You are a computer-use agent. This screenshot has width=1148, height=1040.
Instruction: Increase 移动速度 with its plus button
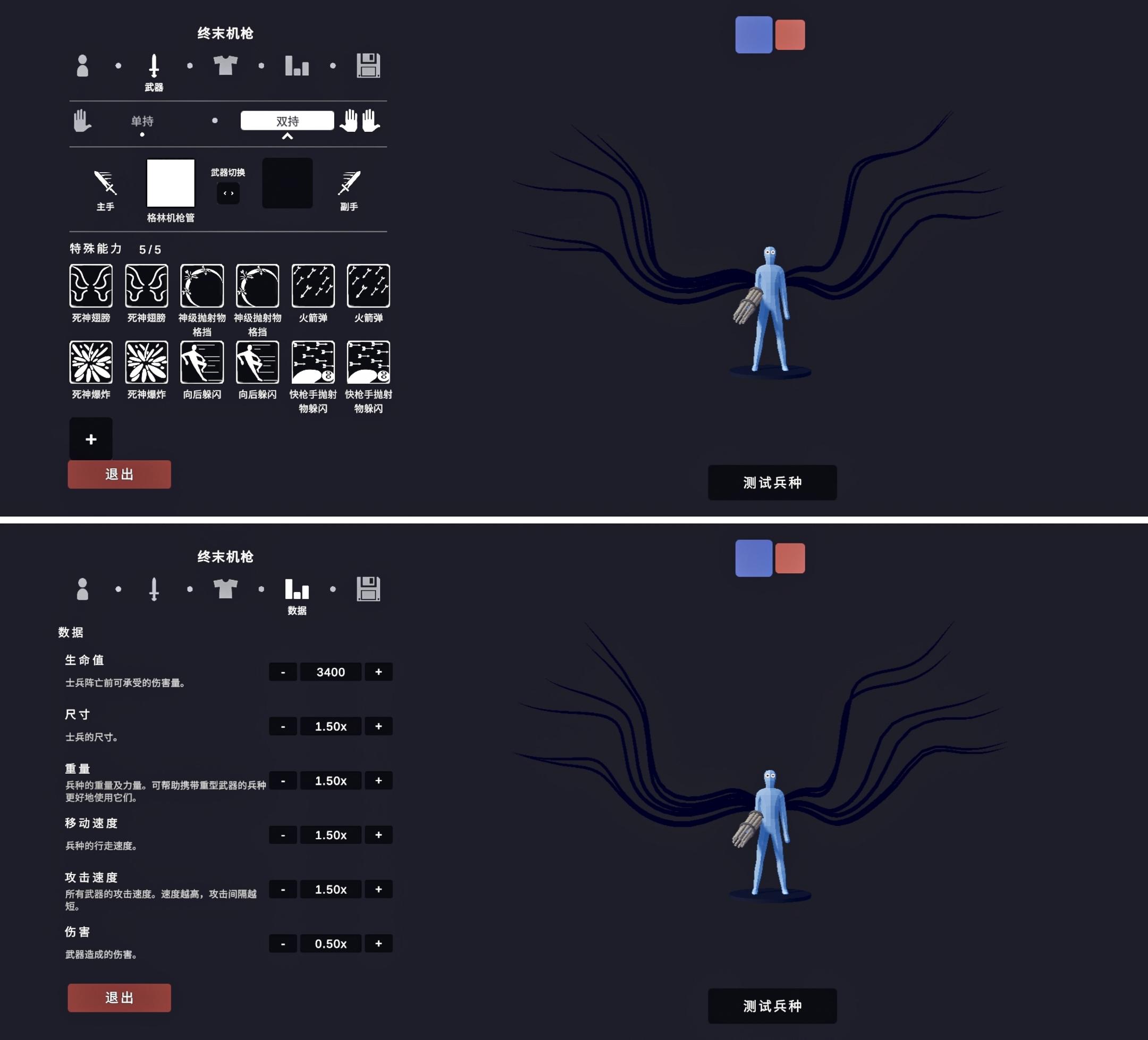tap(378, 835)
